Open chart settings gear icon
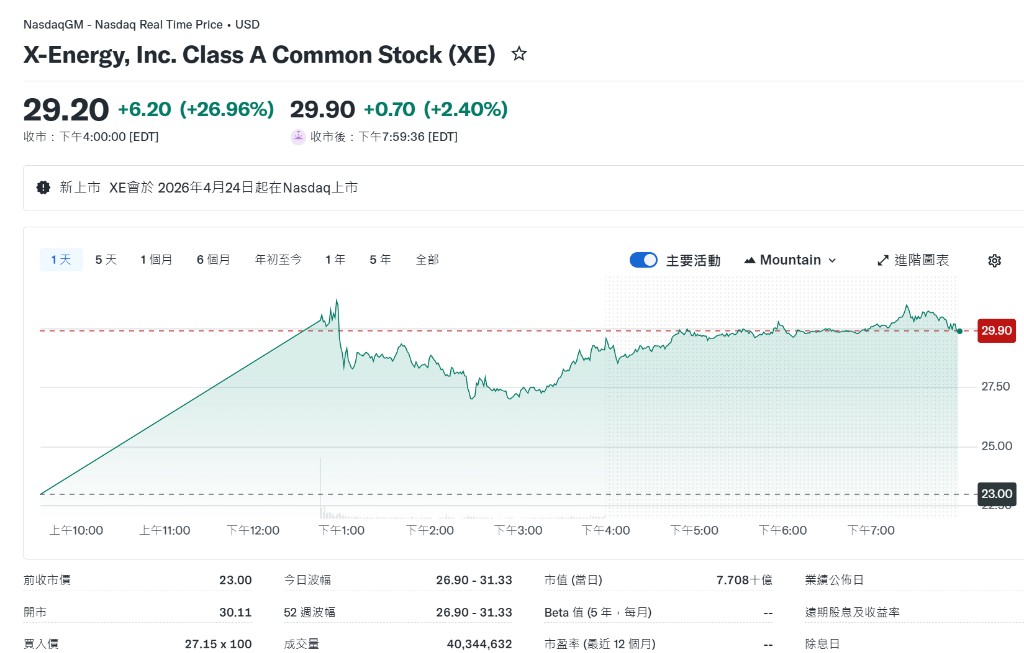Screen dimensions: 1024x653 [994, 260]
